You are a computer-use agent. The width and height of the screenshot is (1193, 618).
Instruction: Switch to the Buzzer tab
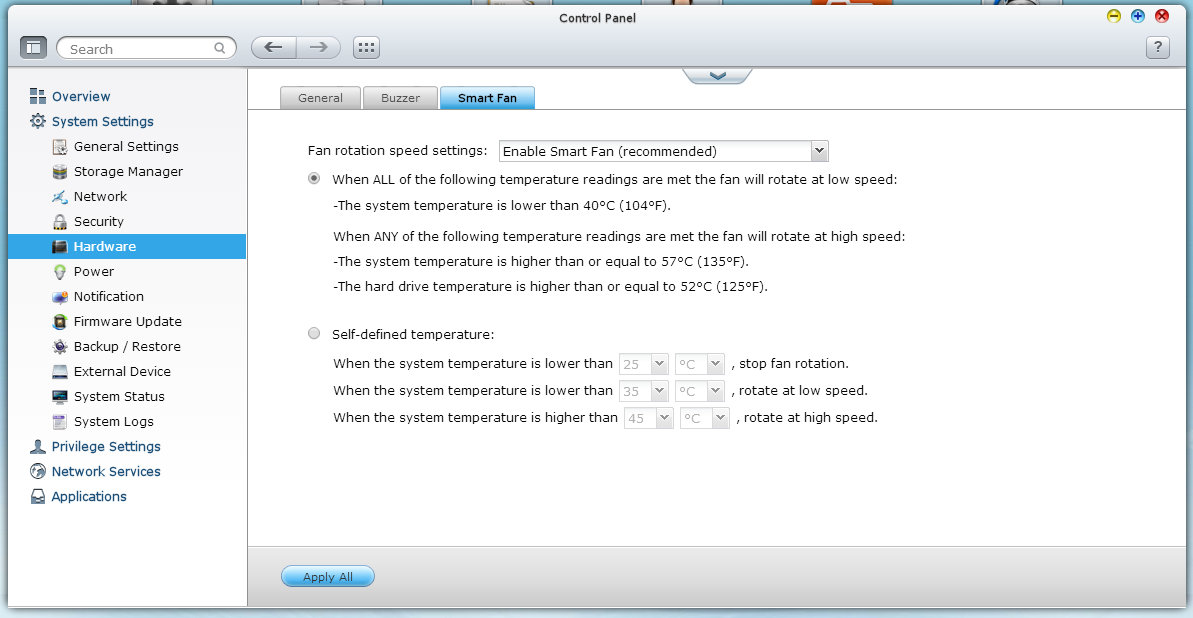click(x=400, y=98)
